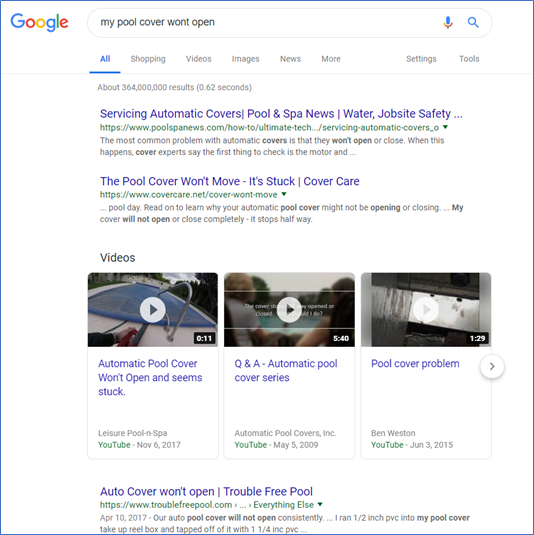Screen dimensions: 534x535
Task: Open The Pool Cover Won't Move result
Action: coord(230,181)
